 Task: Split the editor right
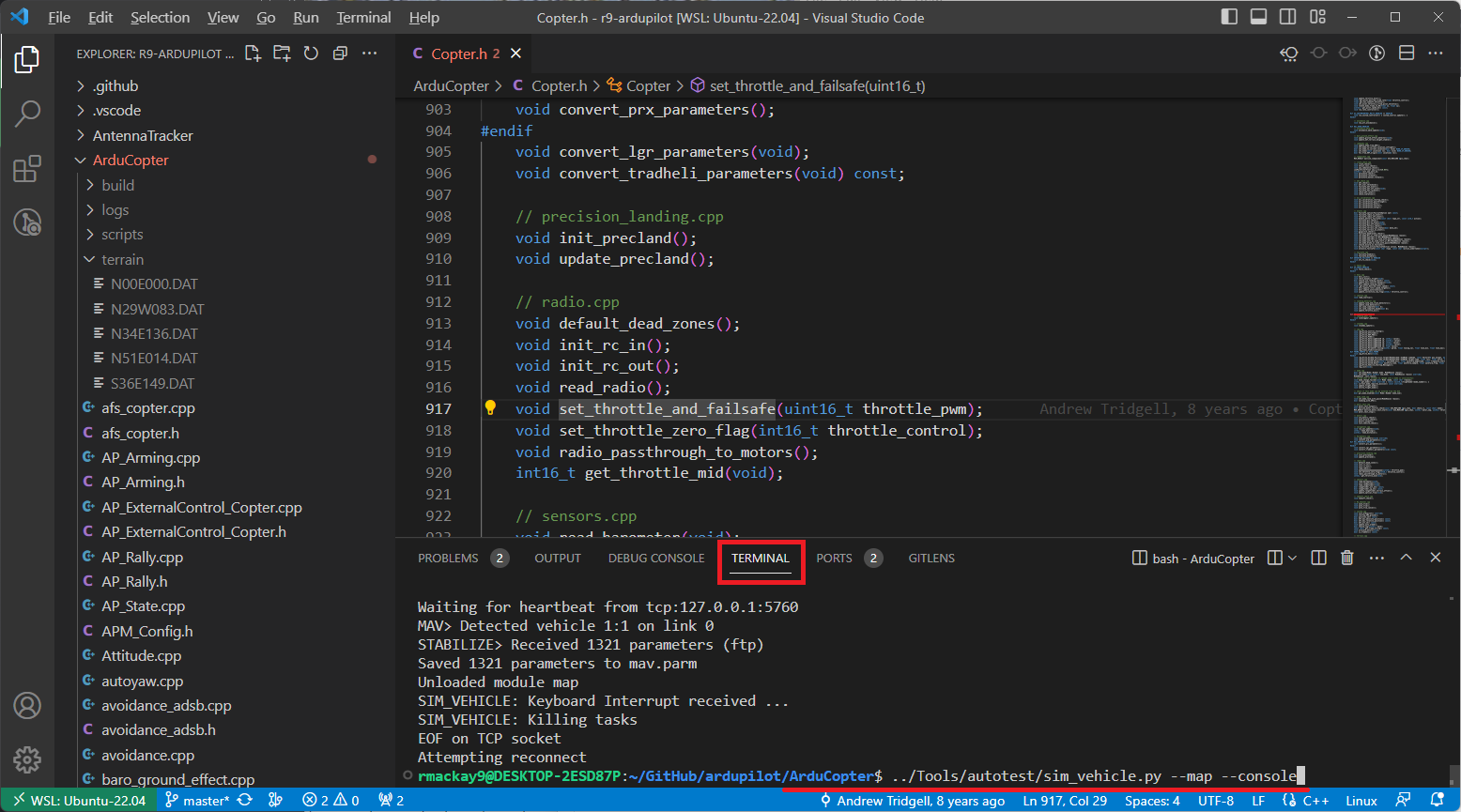tap(1407, 54)
